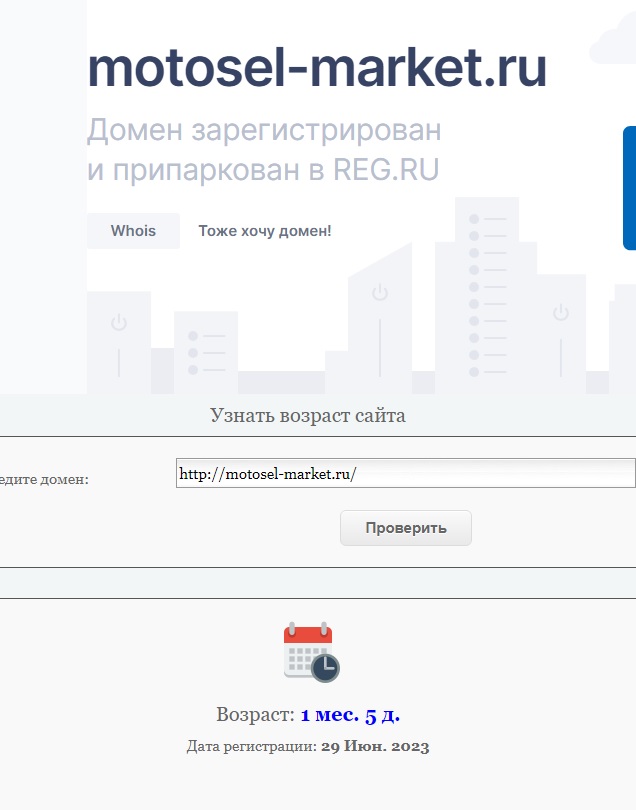Click the Whois button
The image size is (636, 810).
tap(133, 231)
